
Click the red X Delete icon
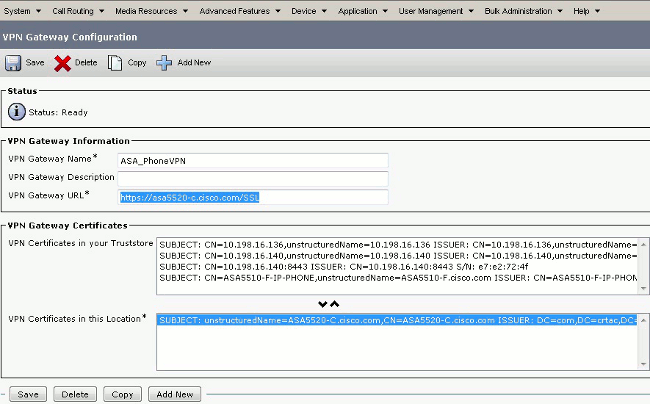pos(63,63)
